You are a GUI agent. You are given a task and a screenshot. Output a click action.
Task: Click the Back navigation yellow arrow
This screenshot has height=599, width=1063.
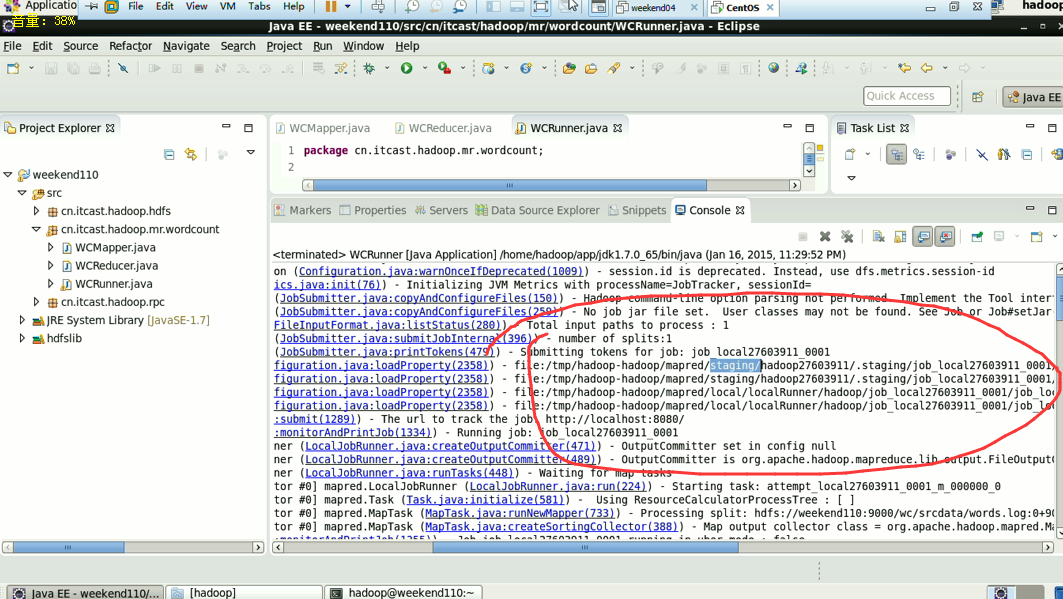pyautogui.click(x=927, y=68)
